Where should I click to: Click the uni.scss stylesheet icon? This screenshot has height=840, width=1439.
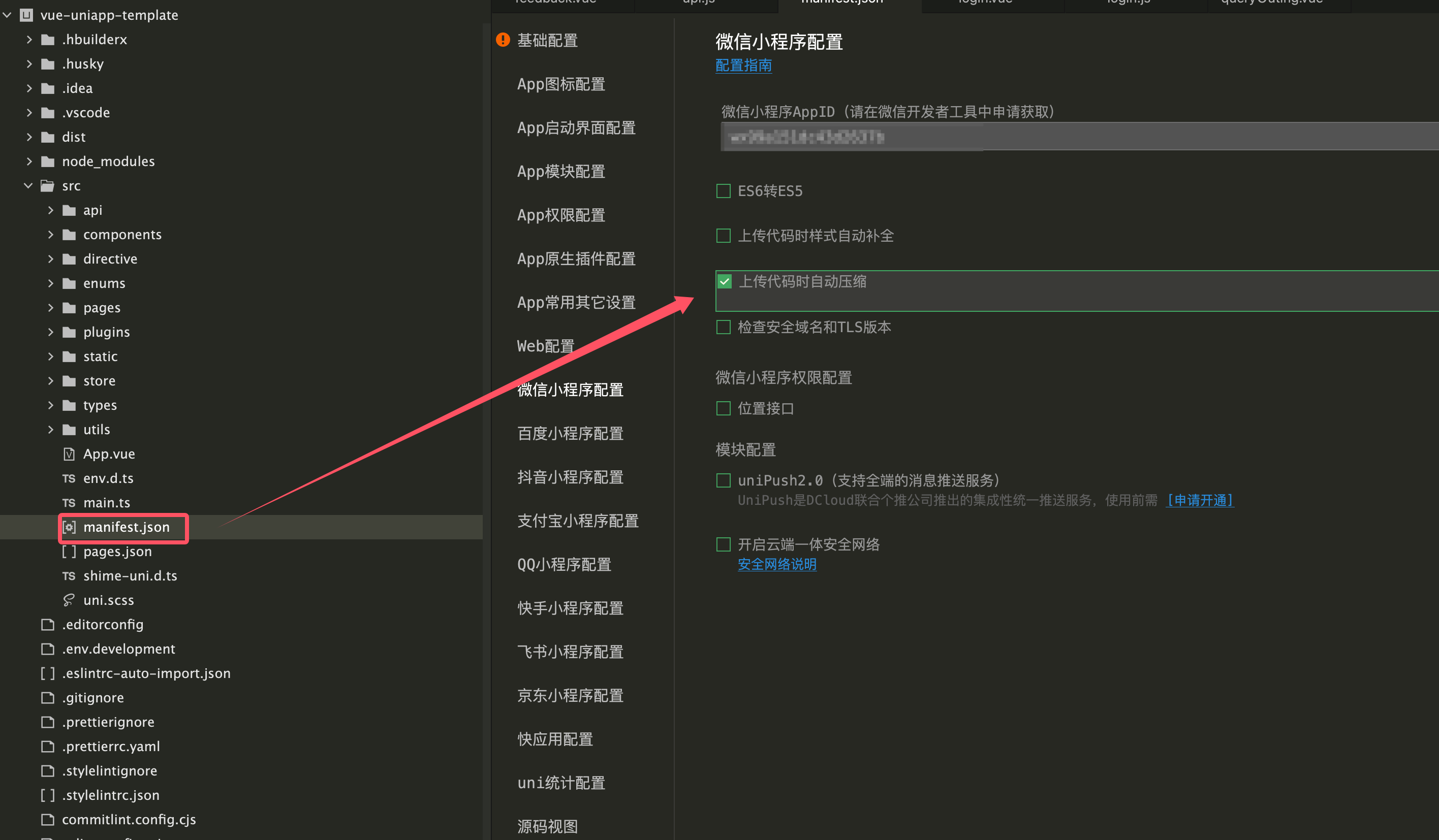coord(69,600)
